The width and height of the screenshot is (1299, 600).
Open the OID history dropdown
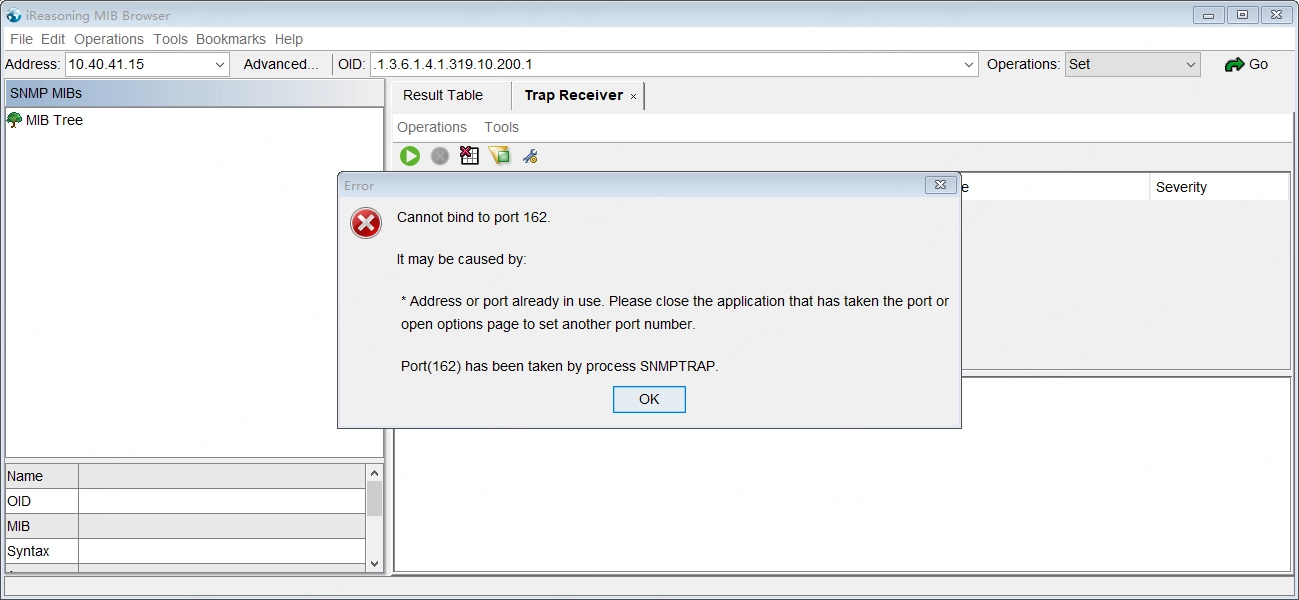pos(968,65)
